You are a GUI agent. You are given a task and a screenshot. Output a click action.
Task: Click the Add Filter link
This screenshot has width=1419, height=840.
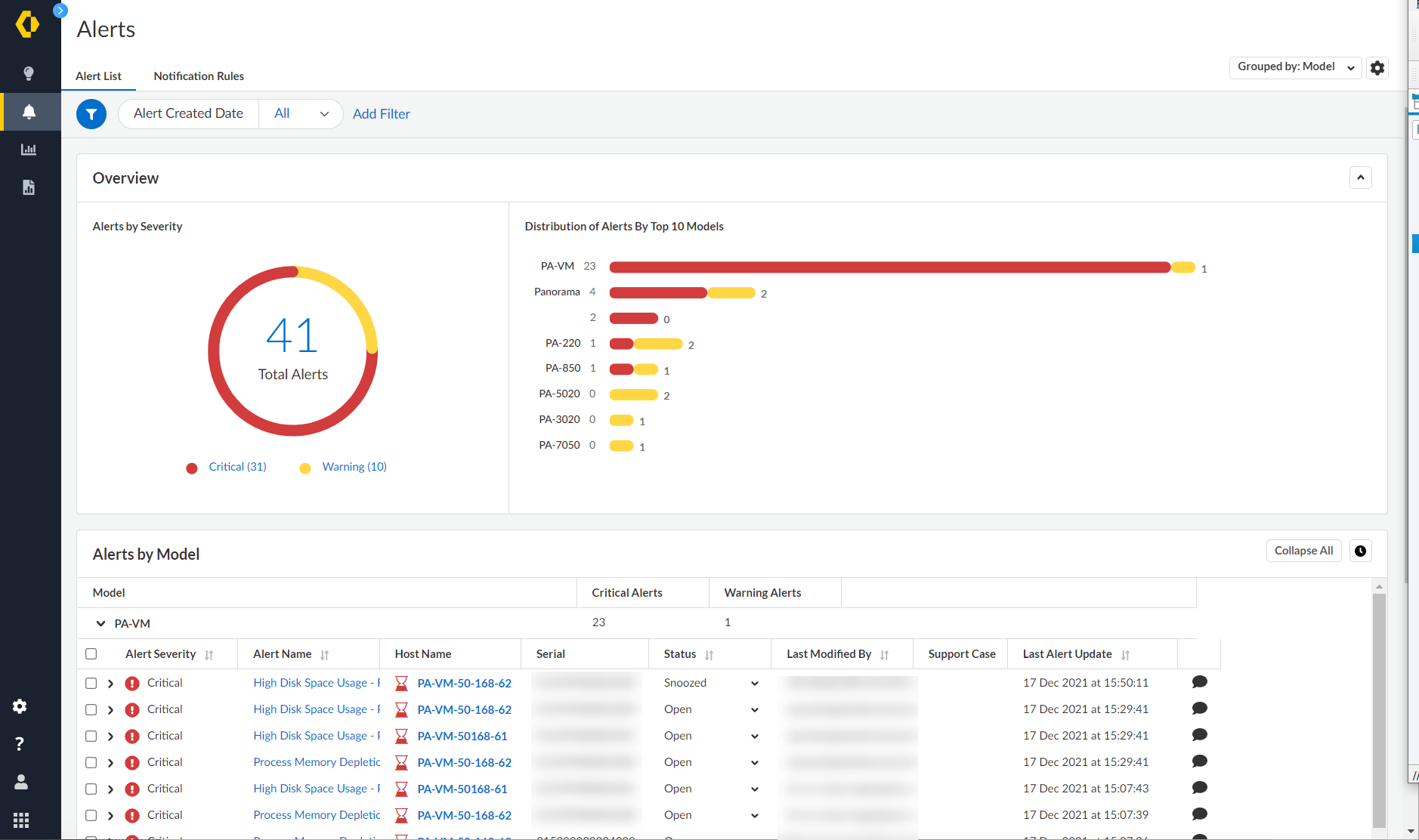[x=381, y=114]
